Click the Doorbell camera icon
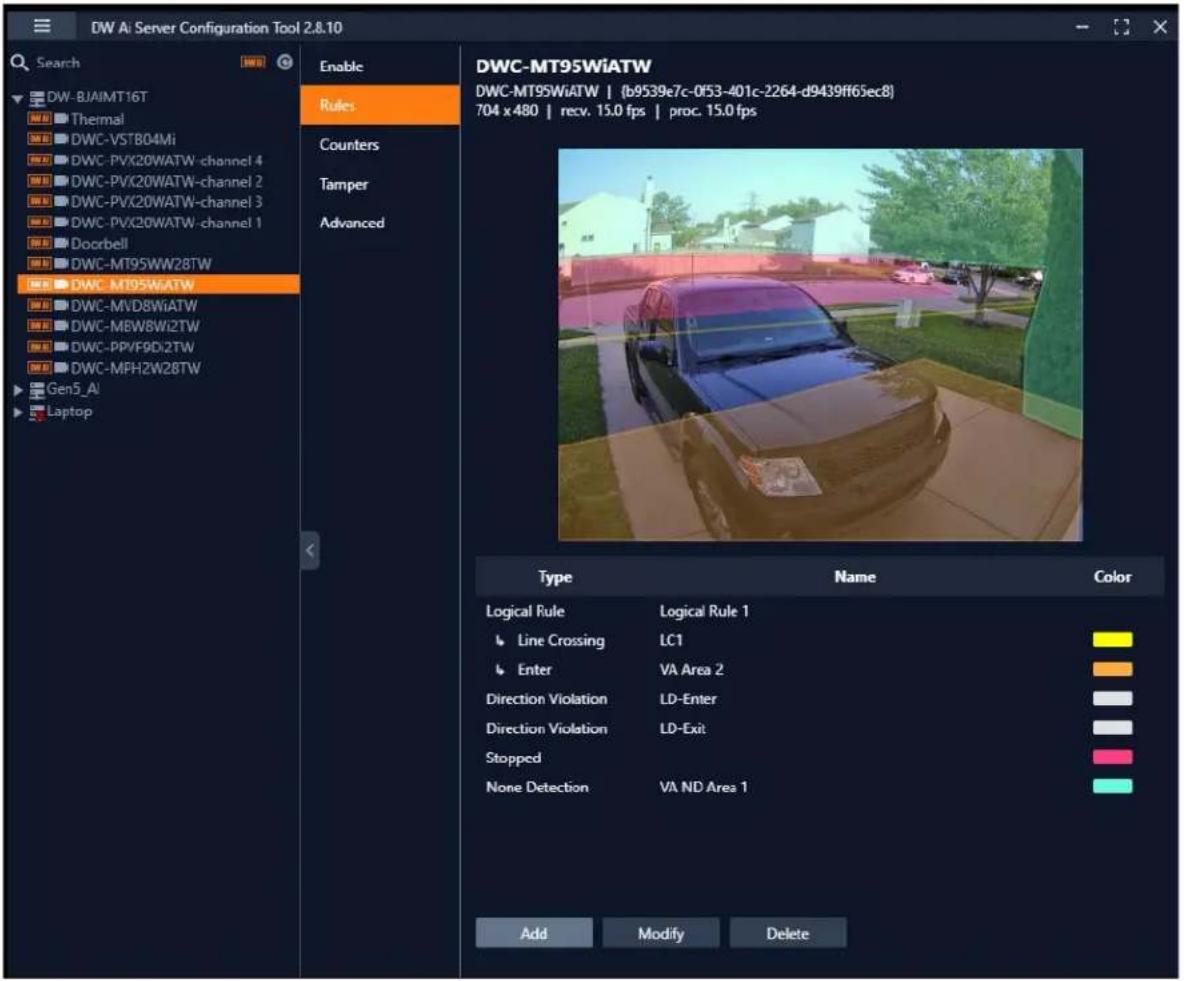The image size is (1184, 981). coord(61,243)
